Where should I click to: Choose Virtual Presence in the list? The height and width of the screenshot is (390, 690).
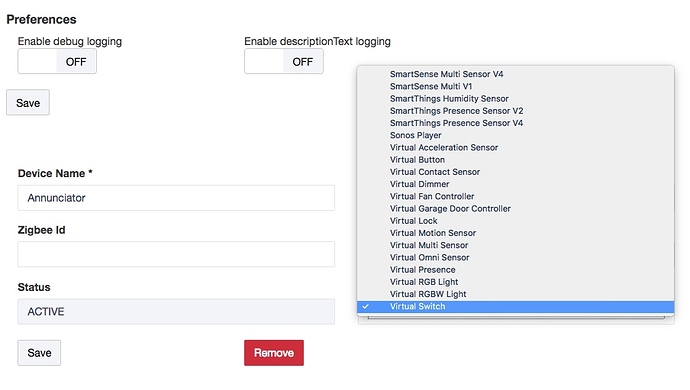pos(515,269)
